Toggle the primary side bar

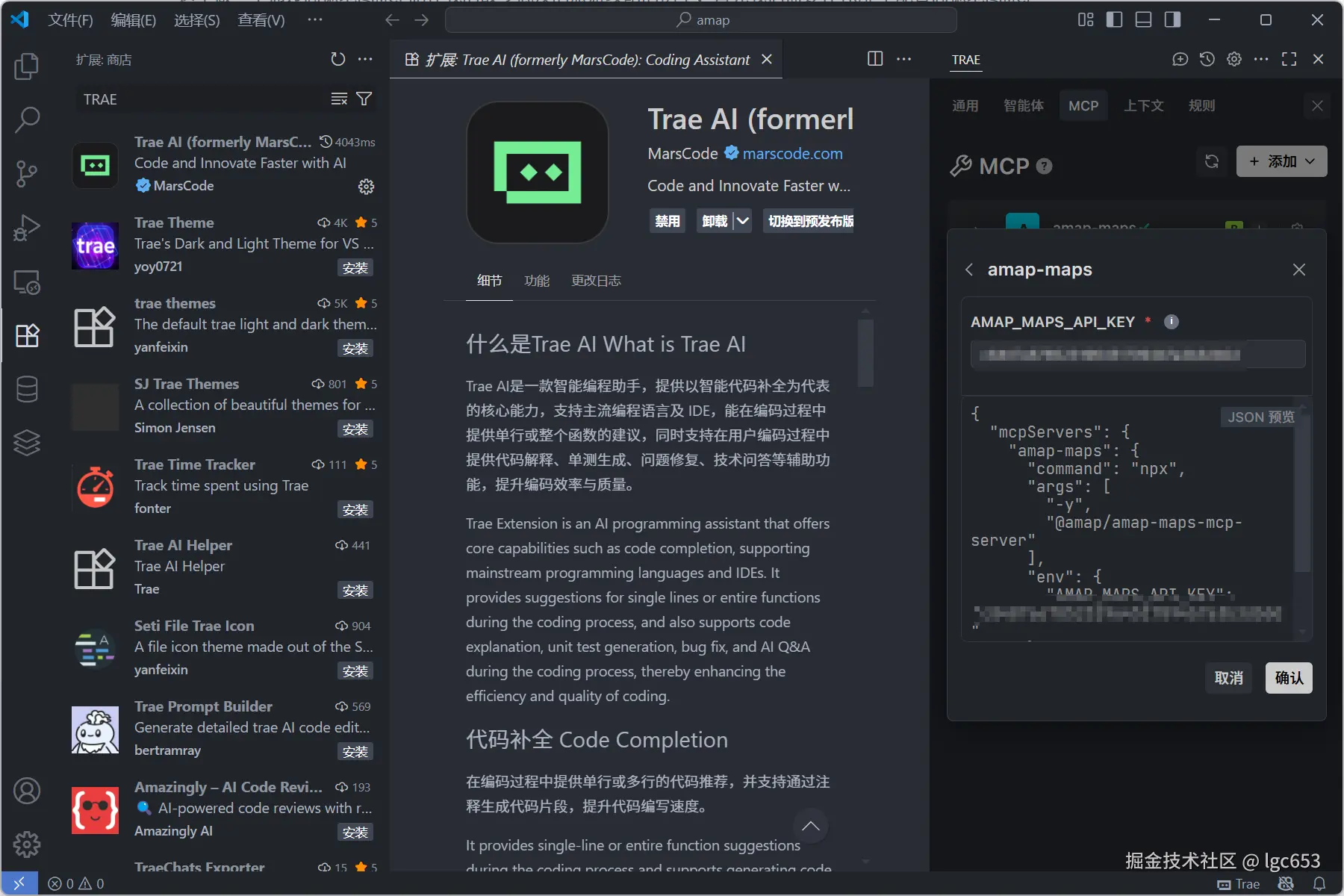pos(1115,20)
